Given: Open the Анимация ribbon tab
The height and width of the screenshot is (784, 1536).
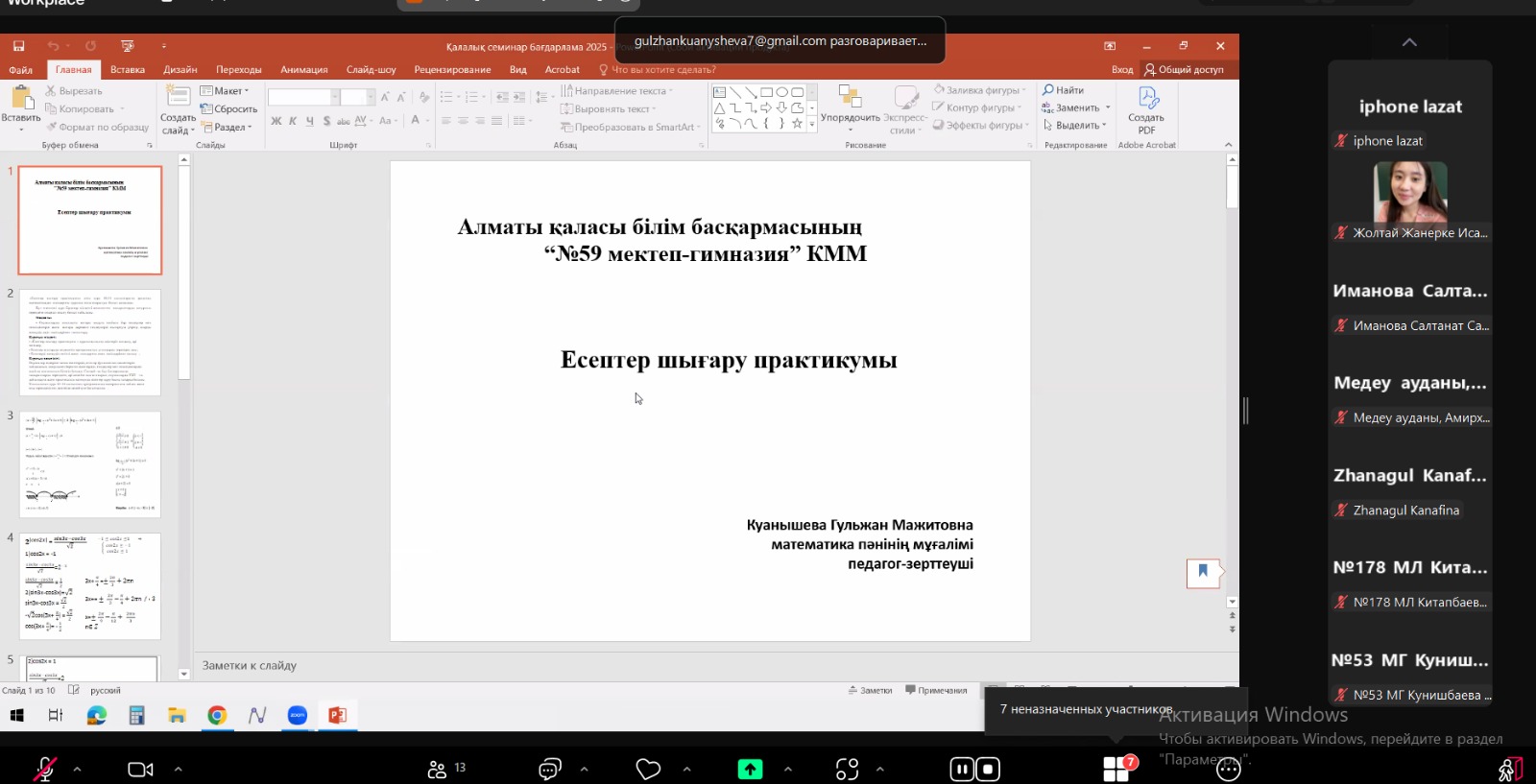Looking at the screenshot, I should tap(303, 69).
